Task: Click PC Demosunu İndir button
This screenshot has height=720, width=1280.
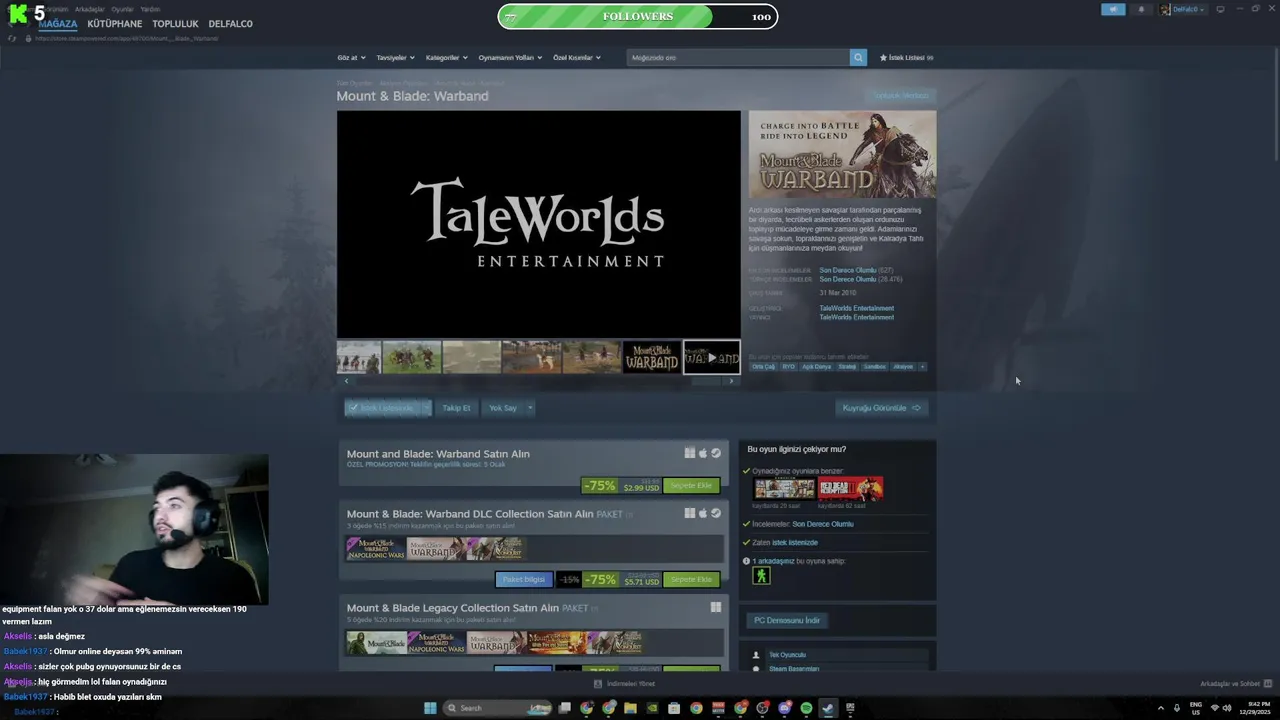Action: pyautogui.click(x=787, y=621)
